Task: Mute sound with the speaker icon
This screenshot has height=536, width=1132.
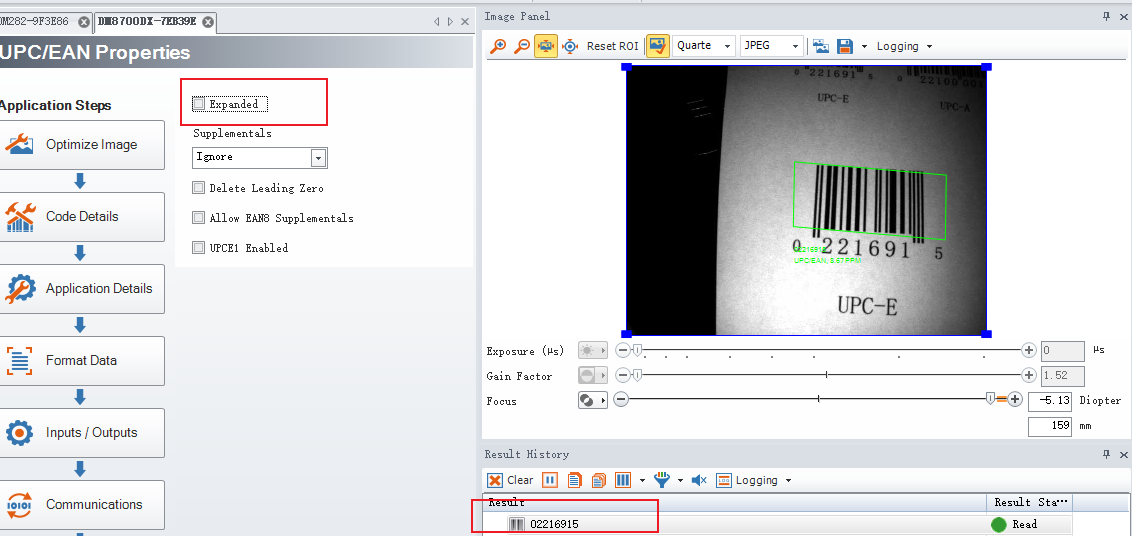Action: pos(699,480)
